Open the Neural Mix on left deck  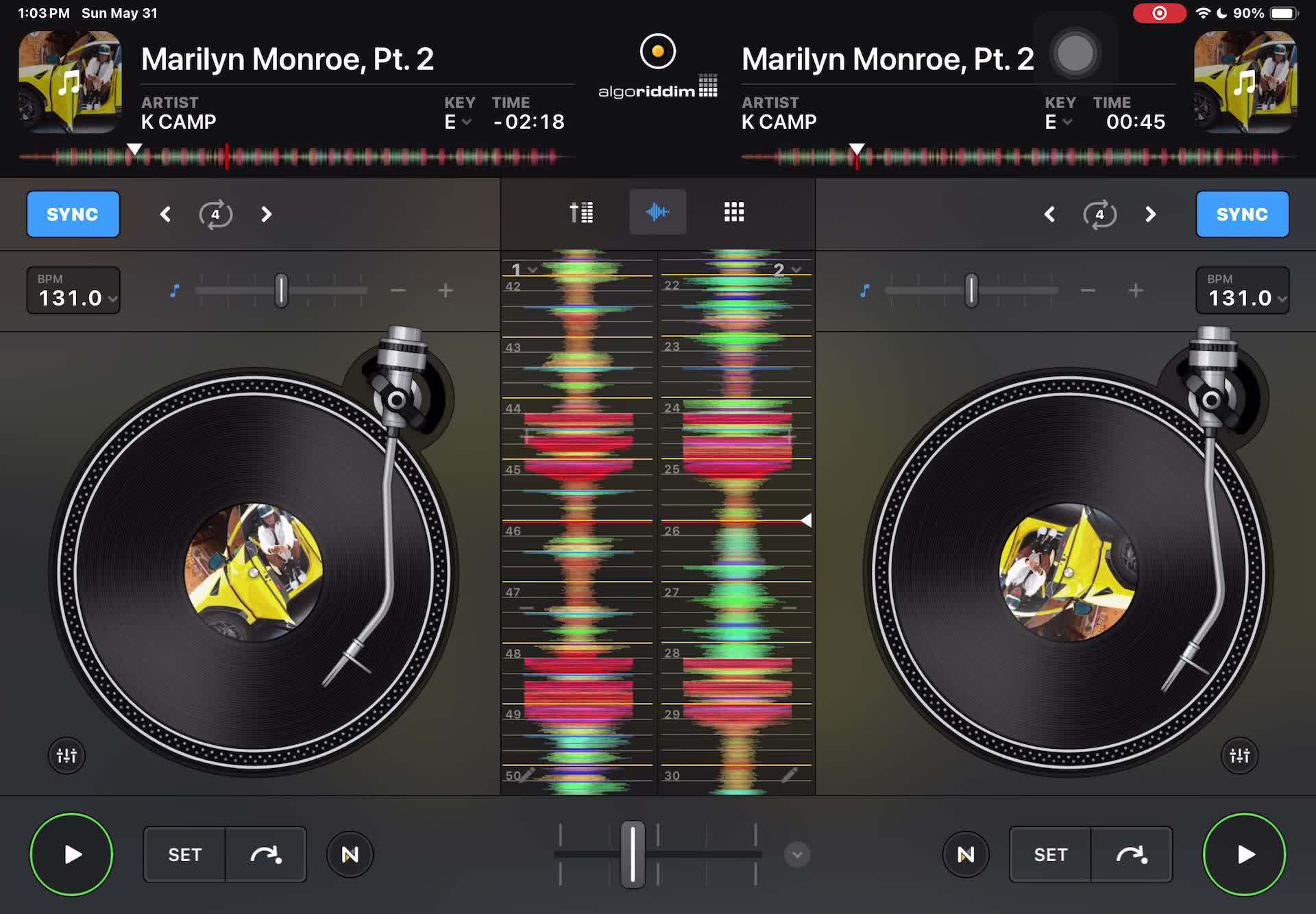[x=350, y=854]
